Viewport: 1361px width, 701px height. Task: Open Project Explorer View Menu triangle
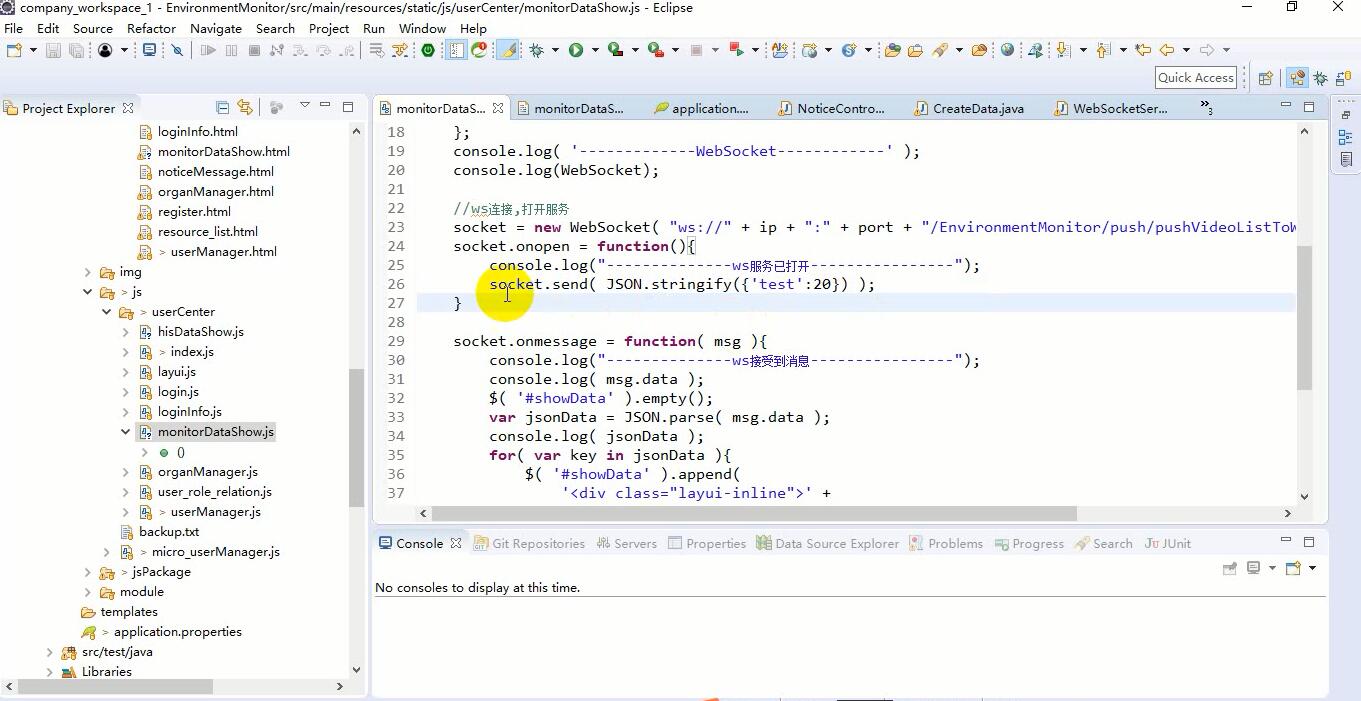305,106
